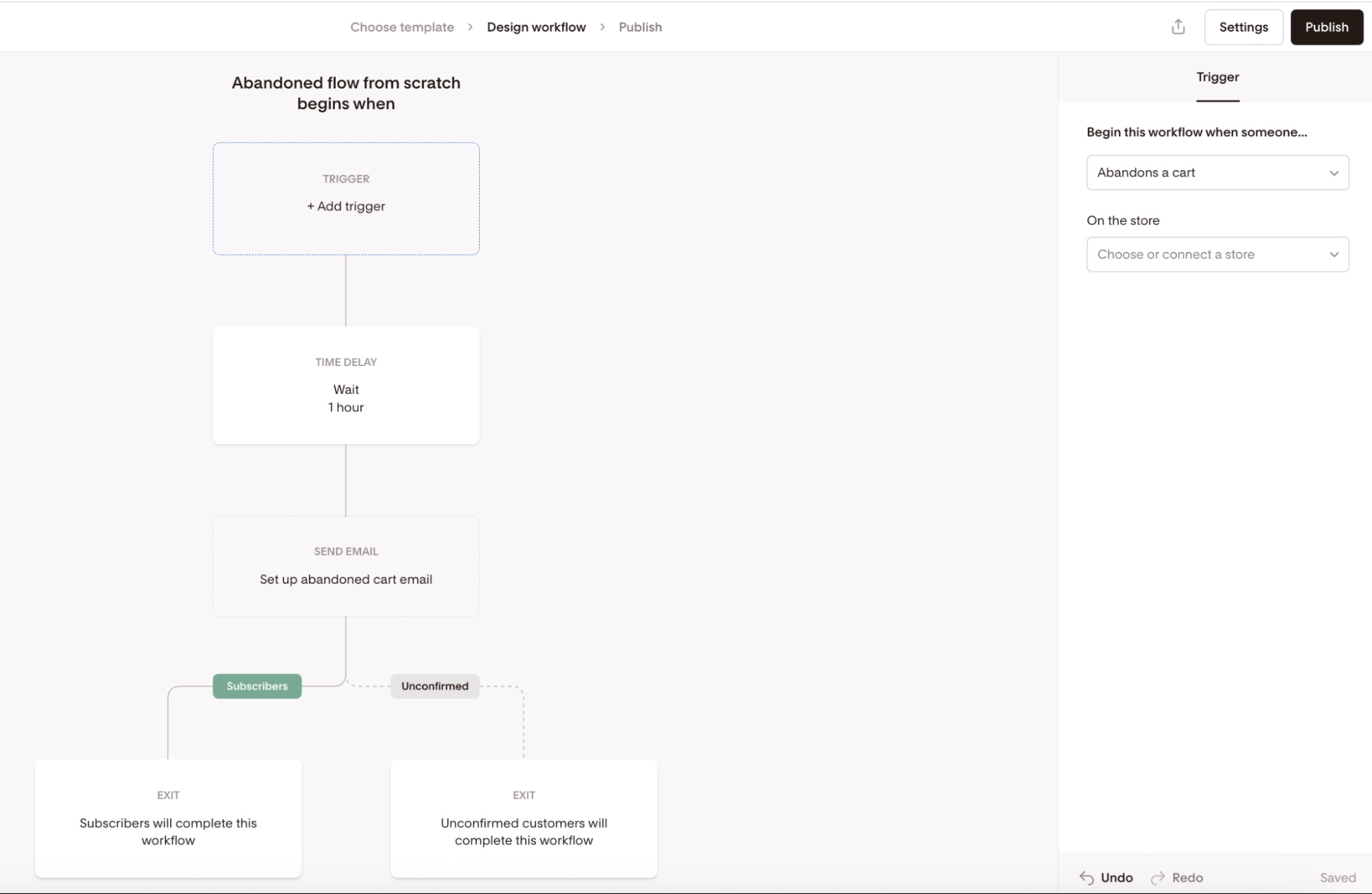Select the Trigger tab in side panel
The image size is (1372, 894).
[1218, 77]
